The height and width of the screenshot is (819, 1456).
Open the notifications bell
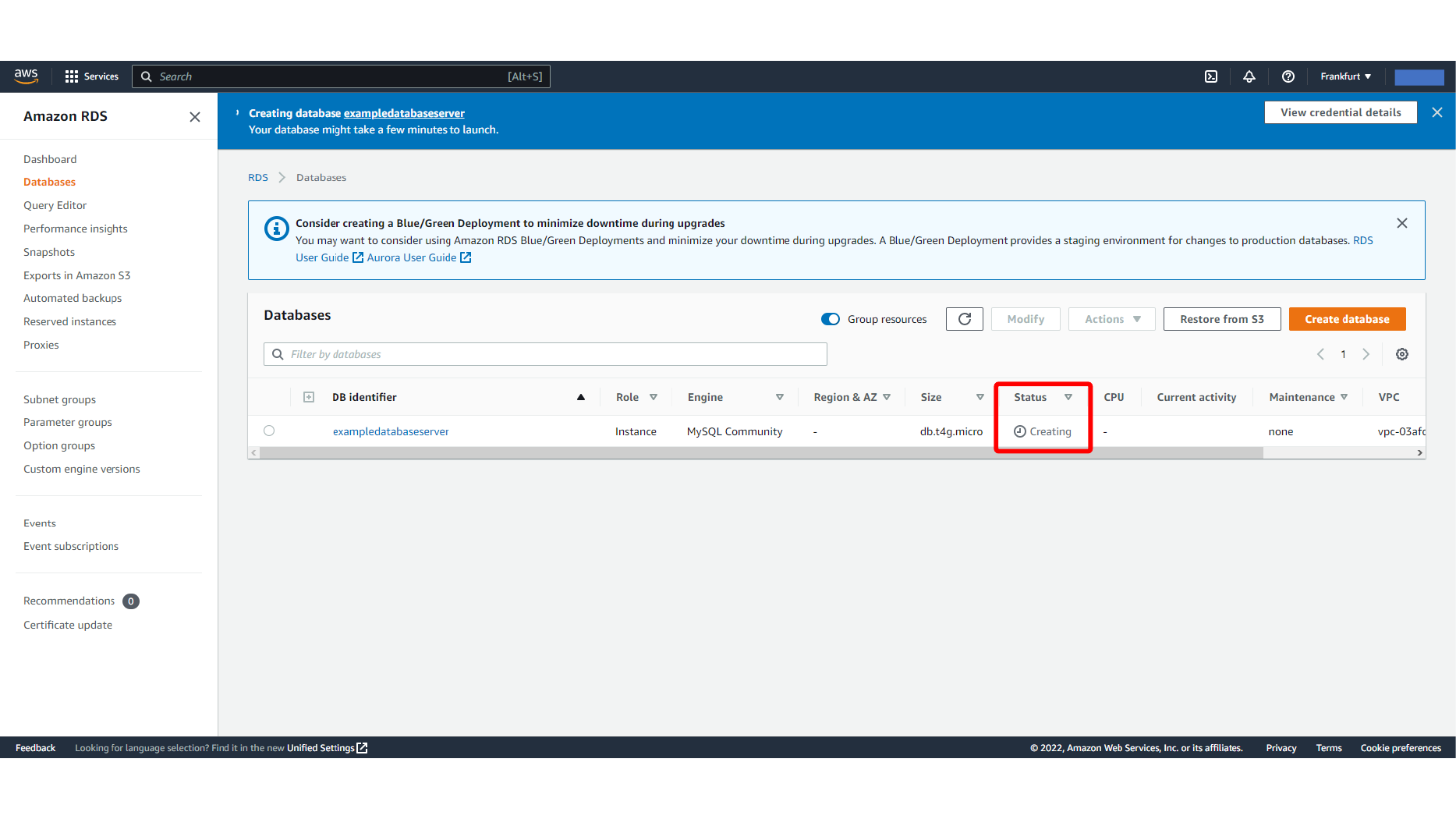(1249, 76)
